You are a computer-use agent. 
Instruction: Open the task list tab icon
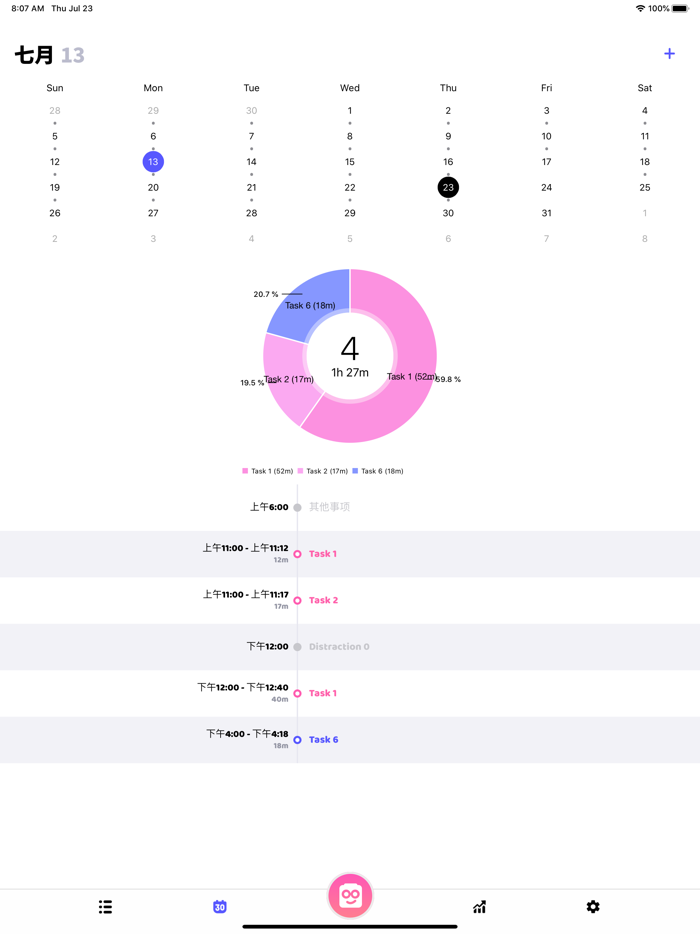[x=105, y=906]
